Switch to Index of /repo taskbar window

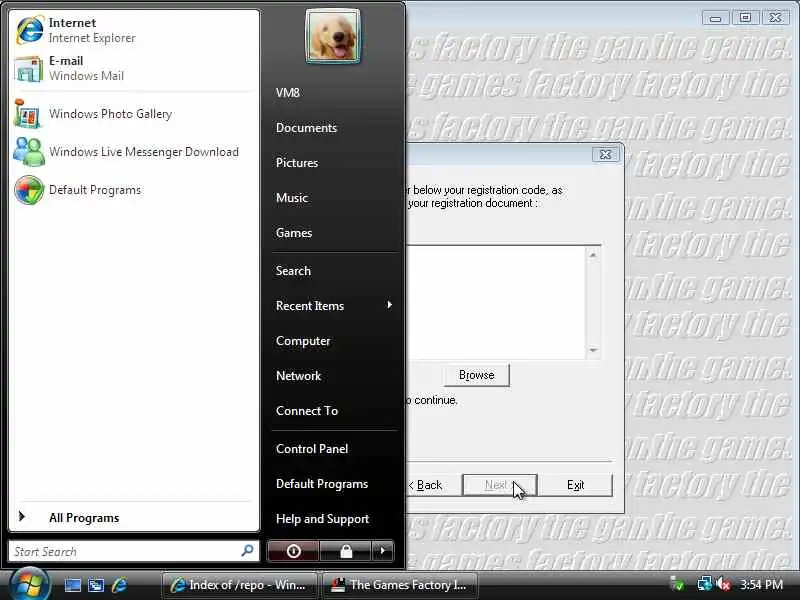(x=239, y=585)
